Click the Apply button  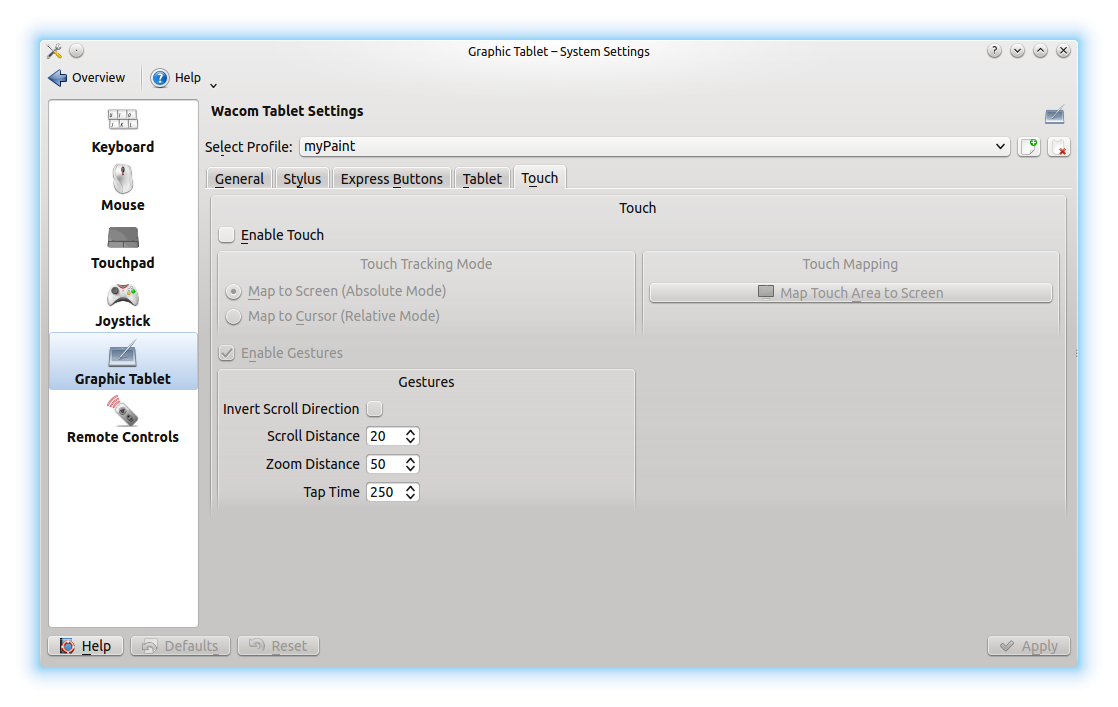pos(1029,646)
